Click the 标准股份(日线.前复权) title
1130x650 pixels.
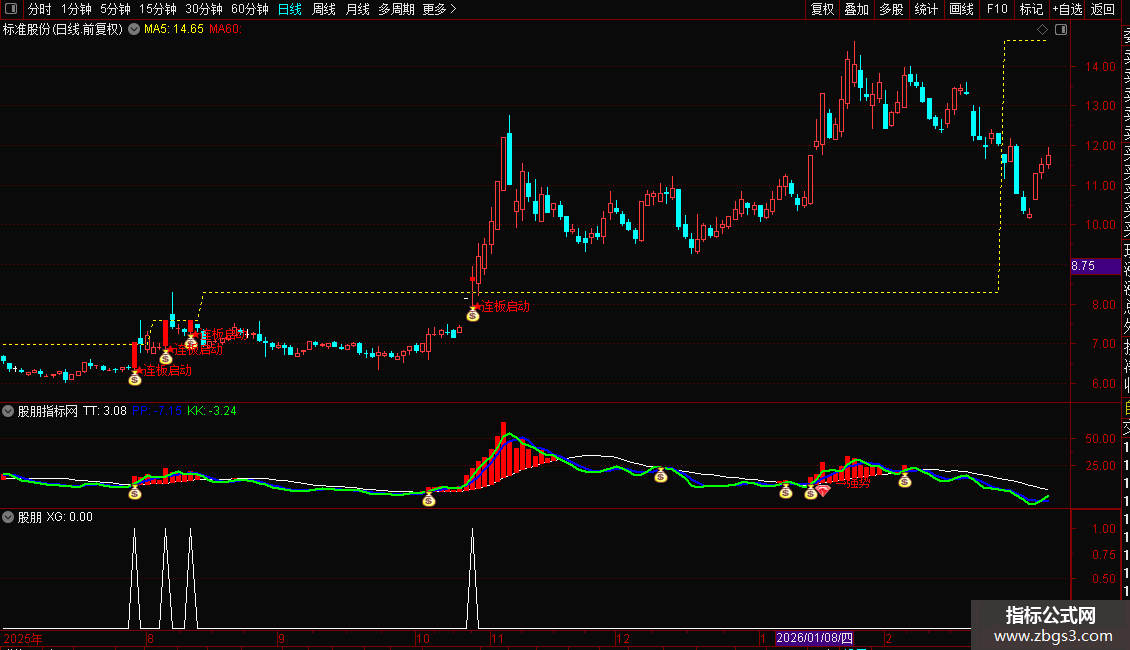click(x=63, y=30)
